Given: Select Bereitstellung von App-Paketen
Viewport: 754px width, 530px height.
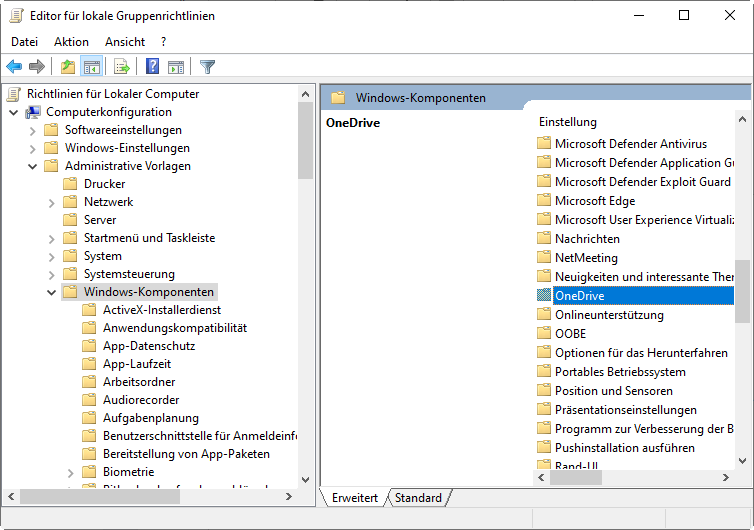Looking at the screenshot, I should [x=186, y=454].
